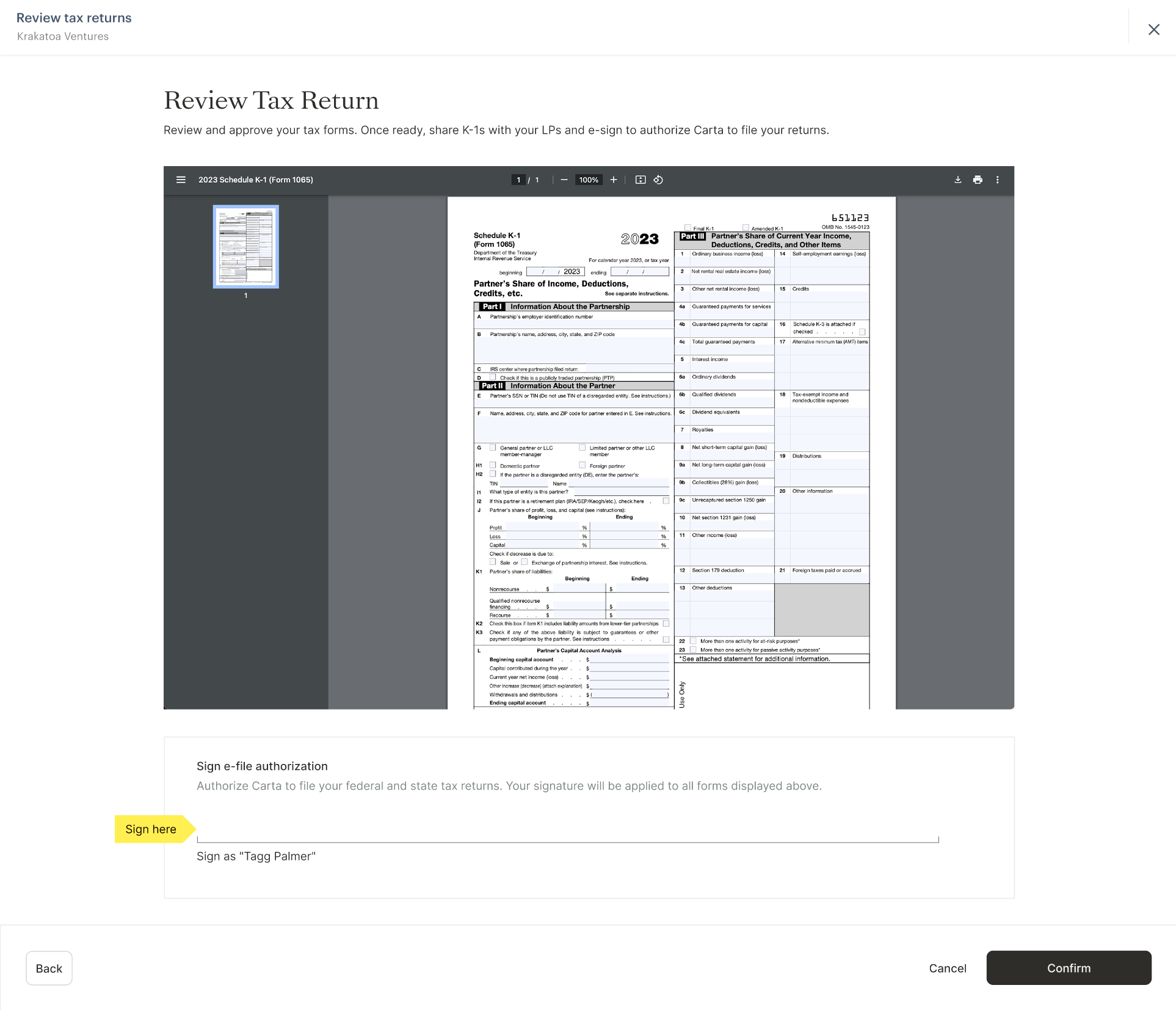Check the Final K-1 checkbox

point(688,228)
